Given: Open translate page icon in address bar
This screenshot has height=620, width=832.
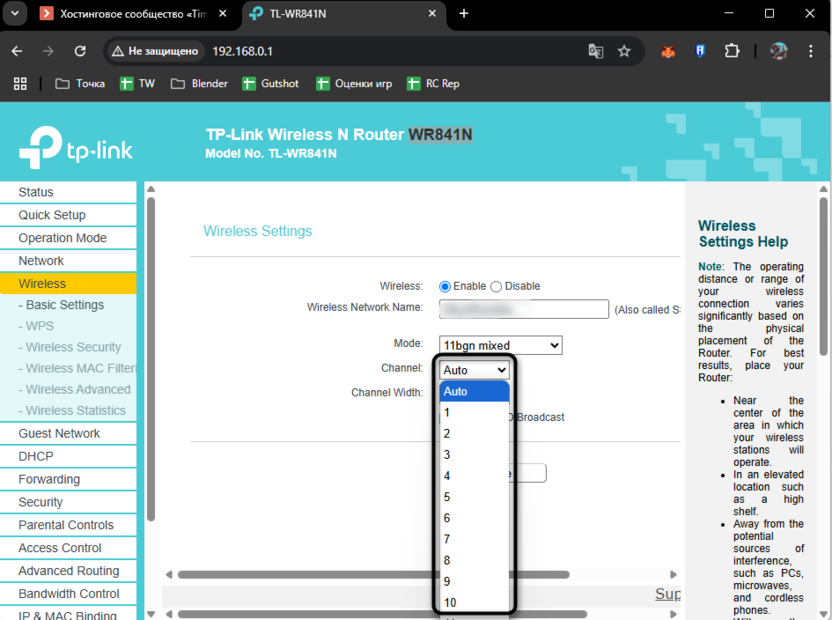Looking at the screenshot, I should 595,51.
